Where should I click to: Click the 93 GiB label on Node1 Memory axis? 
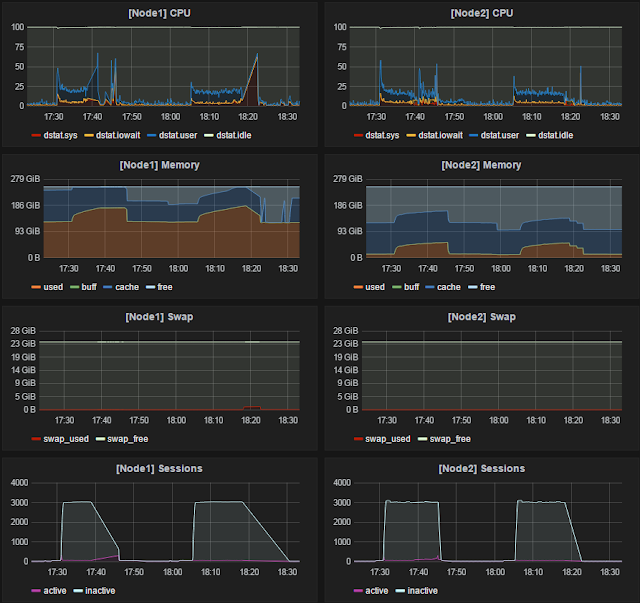point(27,231)
